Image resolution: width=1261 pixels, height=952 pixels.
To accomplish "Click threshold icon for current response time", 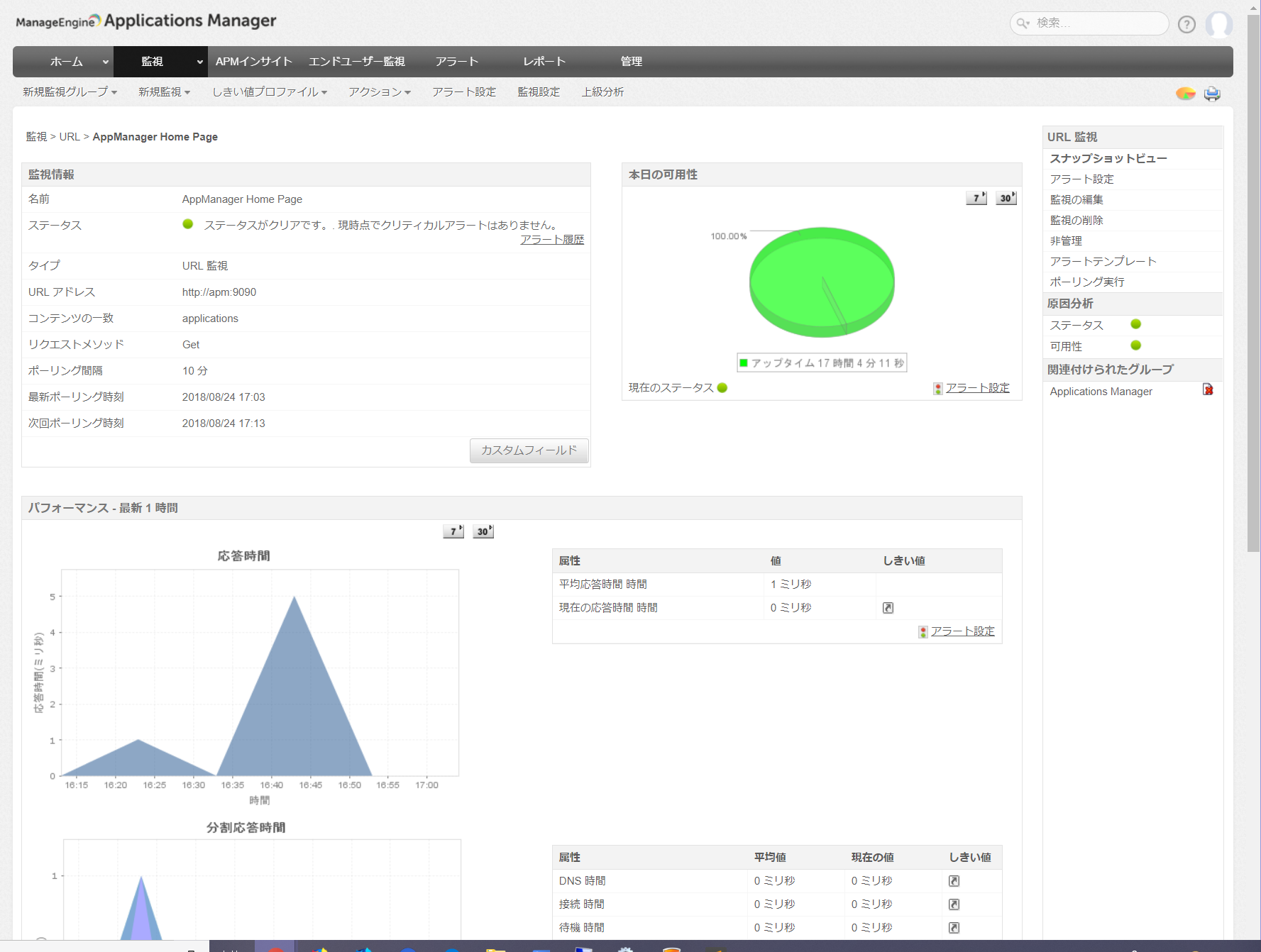I will [x=888, y=608].
